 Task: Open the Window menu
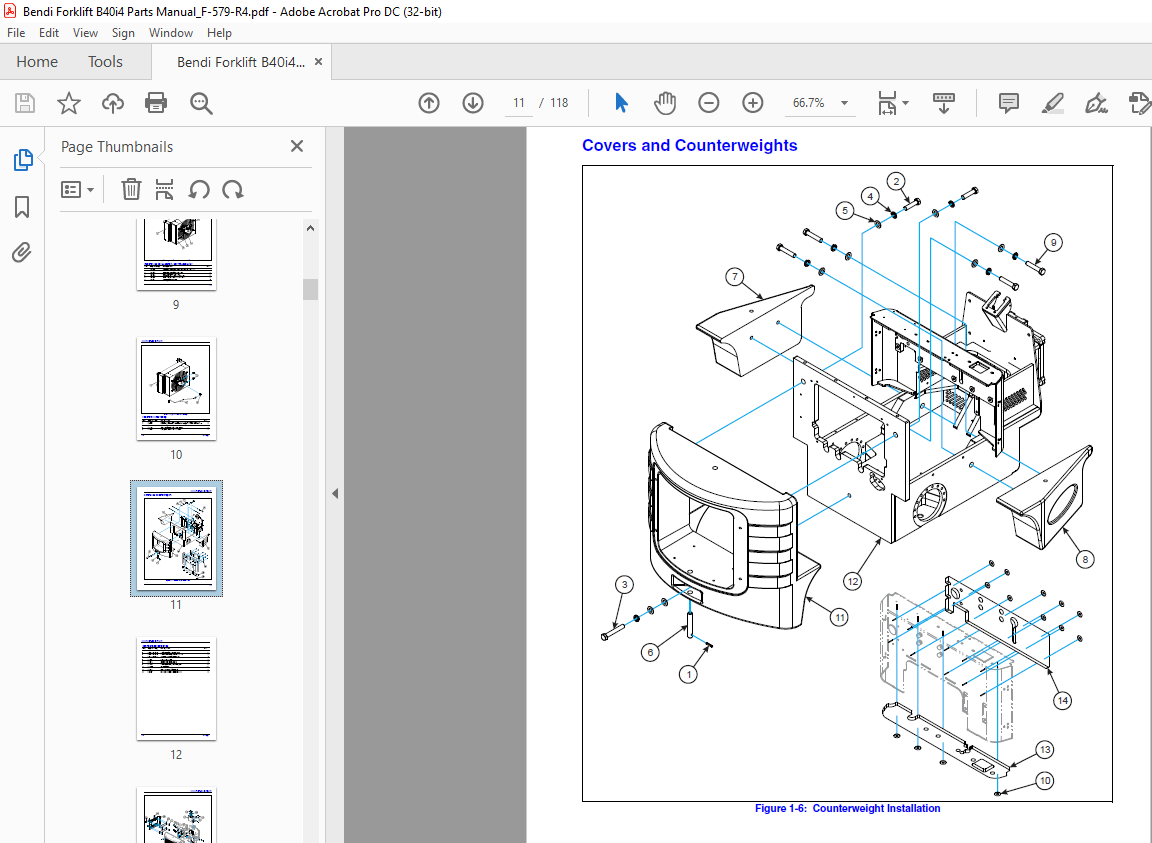click(x=170, y=32)
